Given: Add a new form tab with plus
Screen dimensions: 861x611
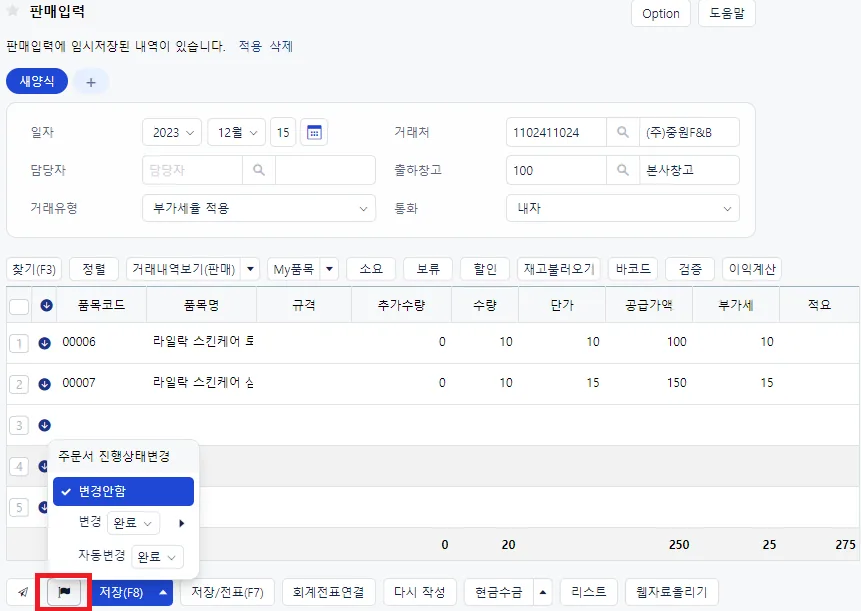Looking at the screenshot, I should click(x=91, y=82).
